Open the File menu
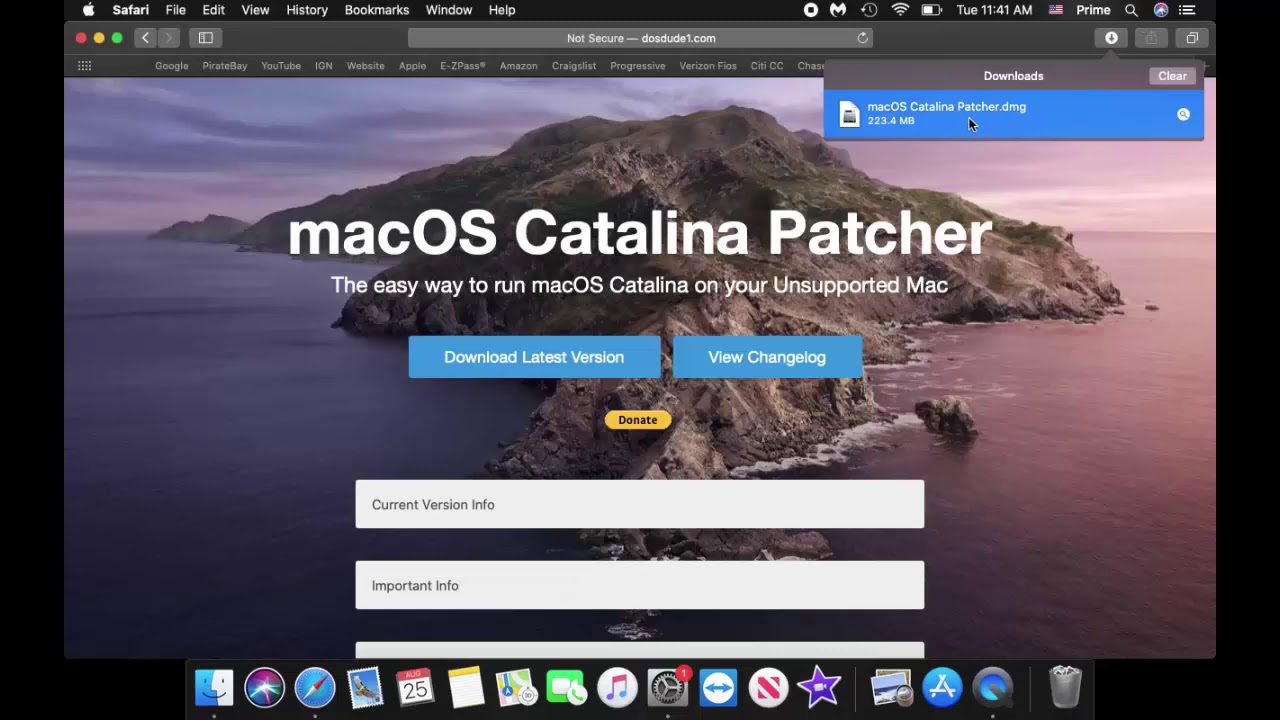 click(176, 10)
